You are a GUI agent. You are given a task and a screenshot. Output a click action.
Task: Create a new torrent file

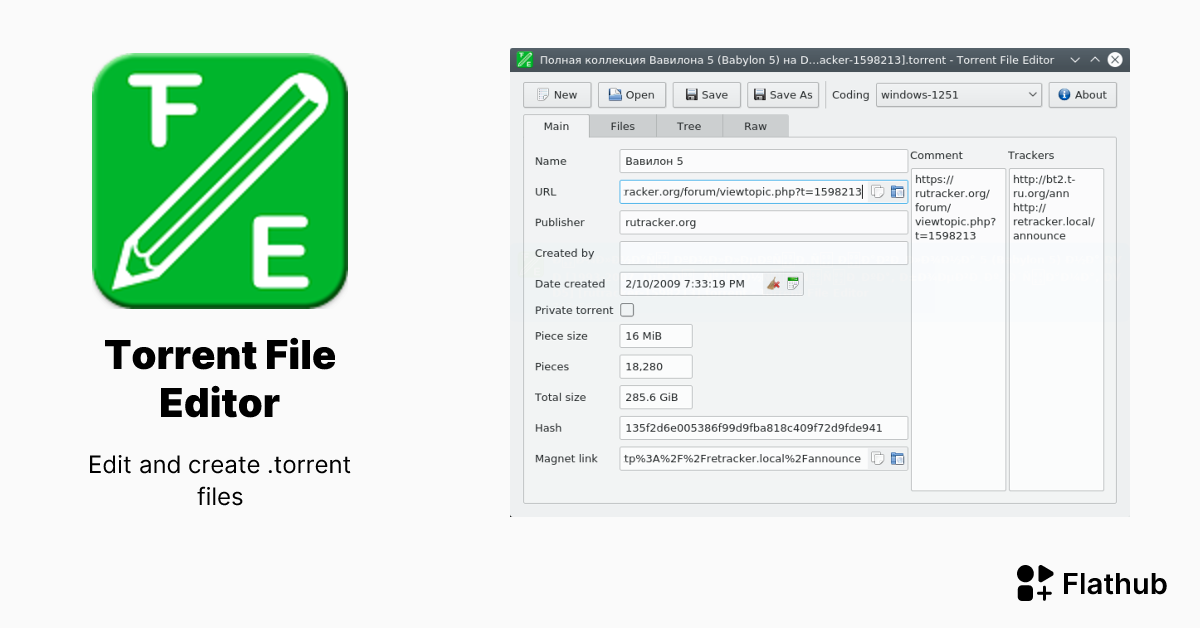557,94
